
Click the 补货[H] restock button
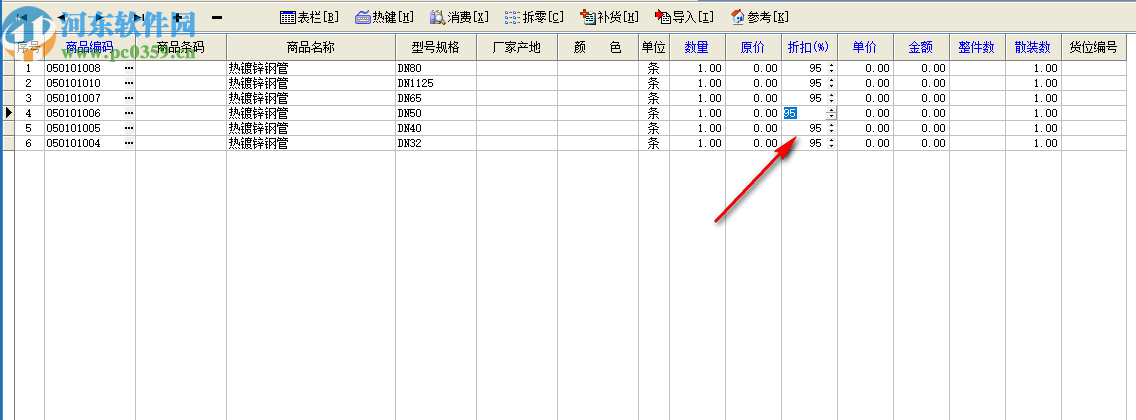click(x=610, y=17)
